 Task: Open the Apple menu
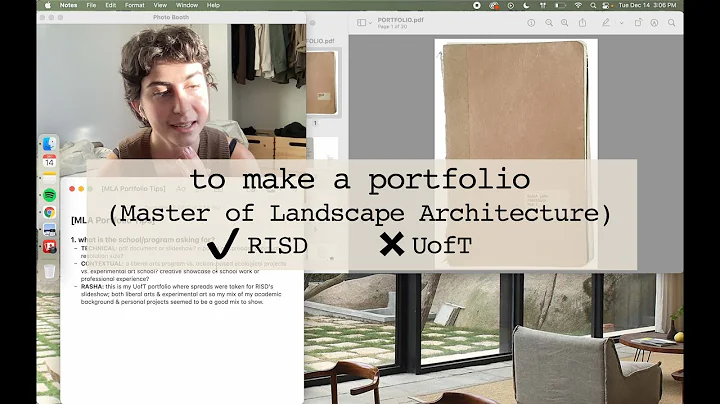(x=48, y=5)
